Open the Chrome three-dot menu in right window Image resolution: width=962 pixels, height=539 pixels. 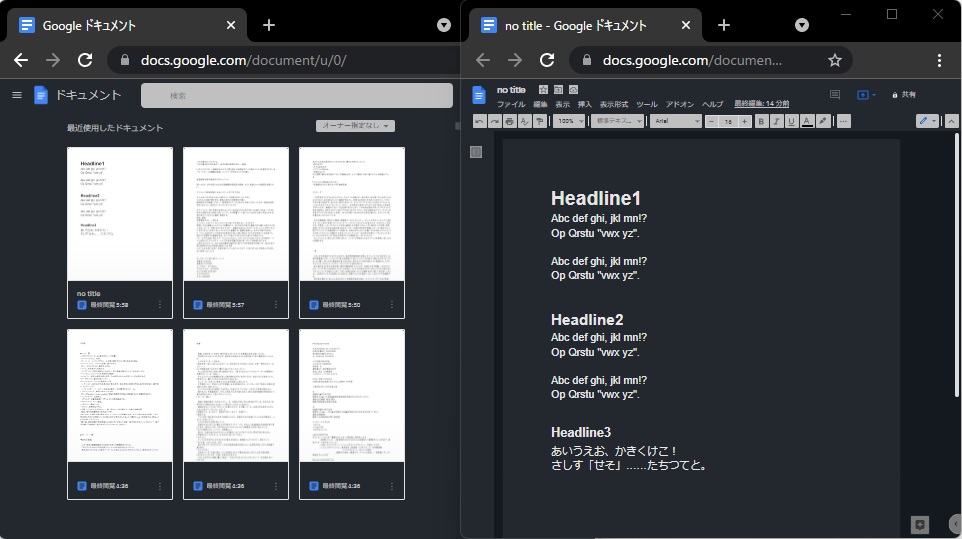coord(939,60)
